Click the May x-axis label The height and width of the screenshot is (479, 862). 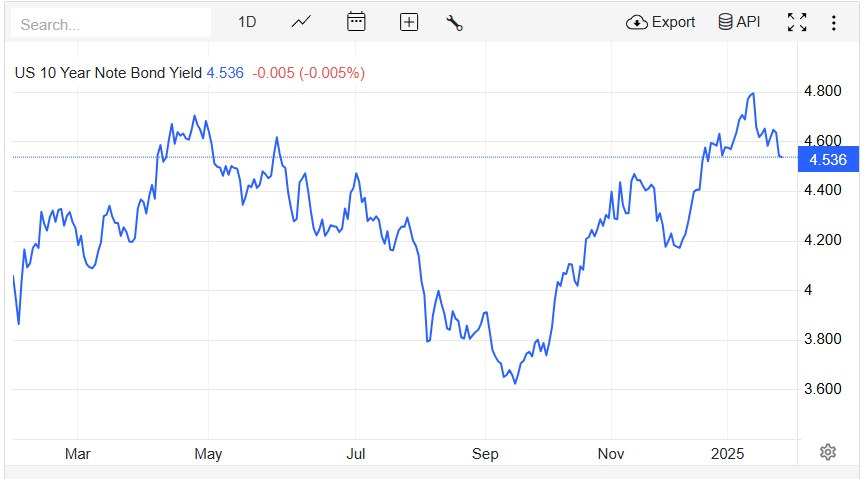point(208,453)
